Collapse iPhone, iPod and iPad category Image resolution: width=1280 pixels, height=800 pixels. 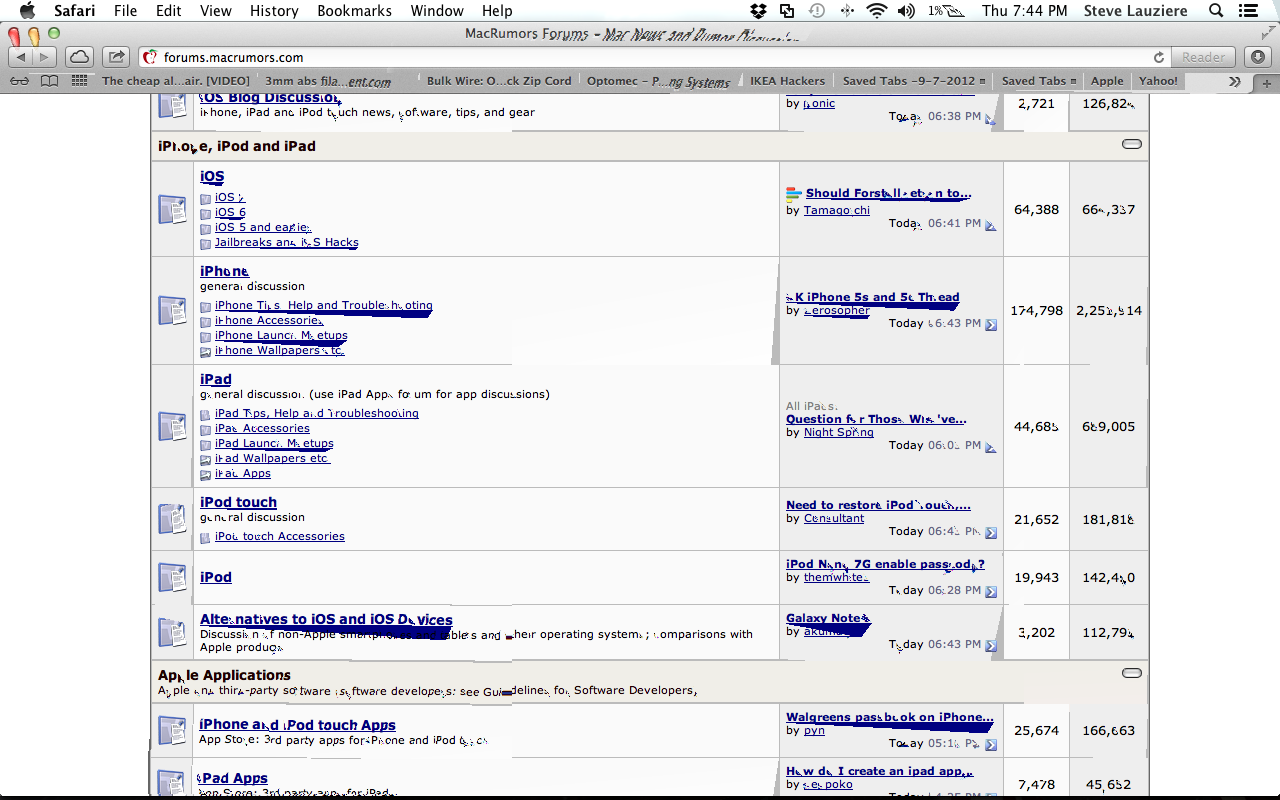(x=1132, y=144)
